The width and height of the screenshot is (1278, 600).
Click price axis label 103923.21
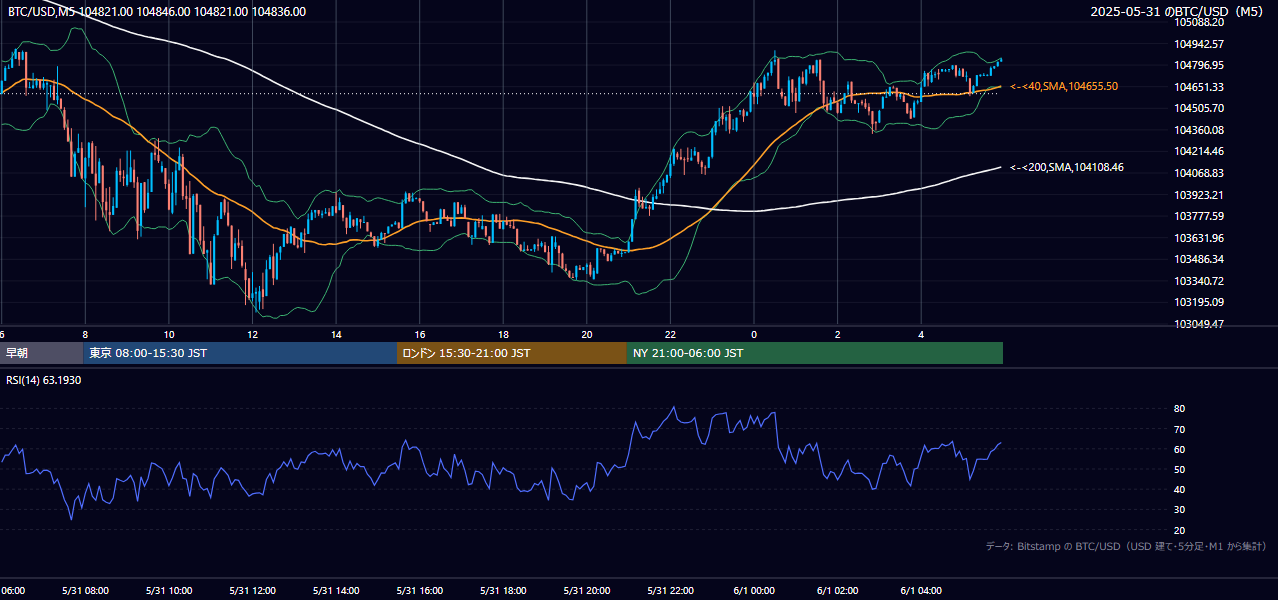click(x=1200, y=195)
